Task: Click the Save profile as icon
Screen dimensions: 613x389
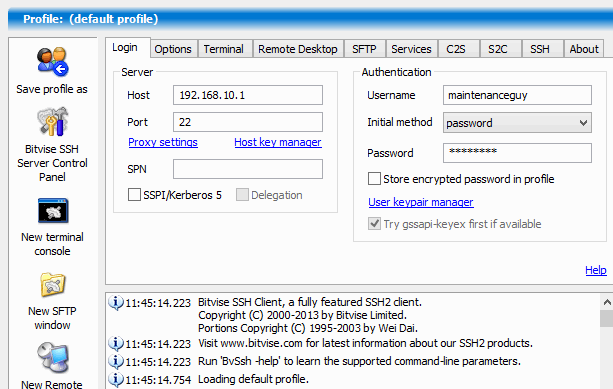Action: (53, 62)
